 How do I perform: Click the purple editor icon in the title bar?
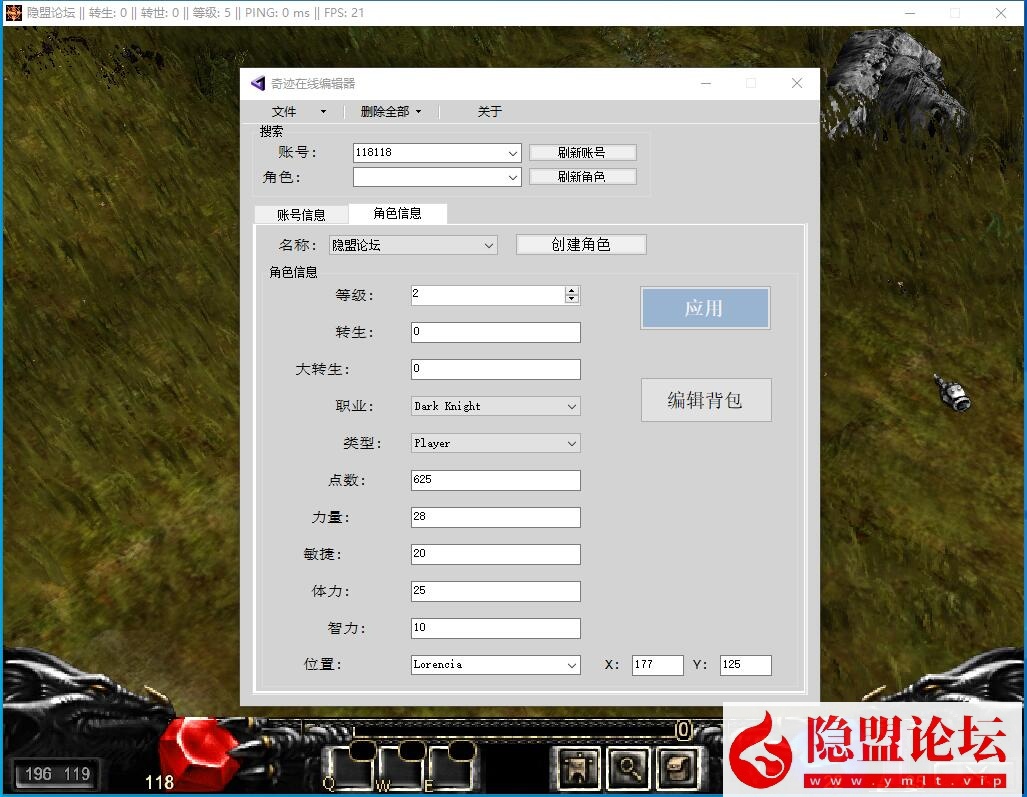point(256,83)
